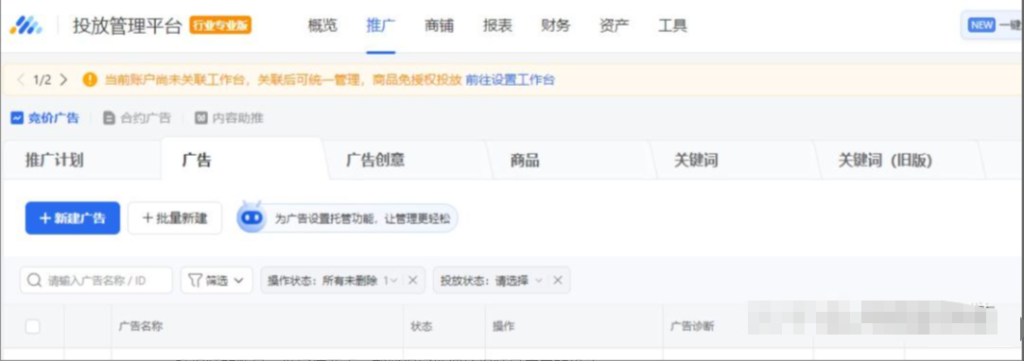Click the 合约广告 document icon

[x=109, y=118]
